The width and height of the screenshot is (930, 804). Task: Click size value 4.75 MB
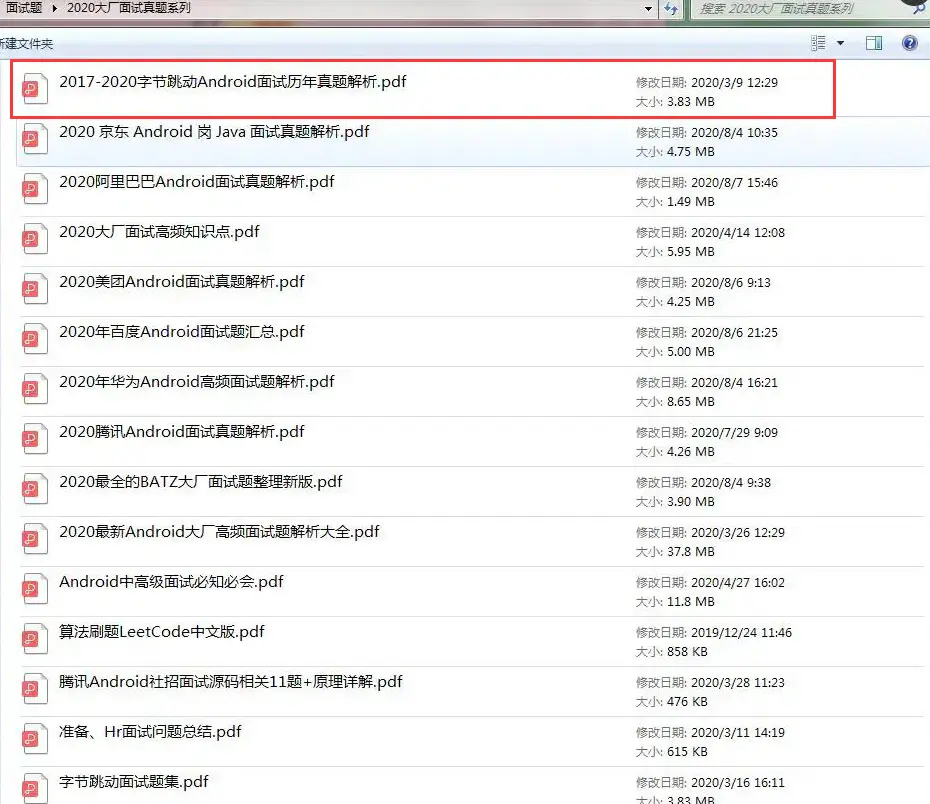(690, 152)
